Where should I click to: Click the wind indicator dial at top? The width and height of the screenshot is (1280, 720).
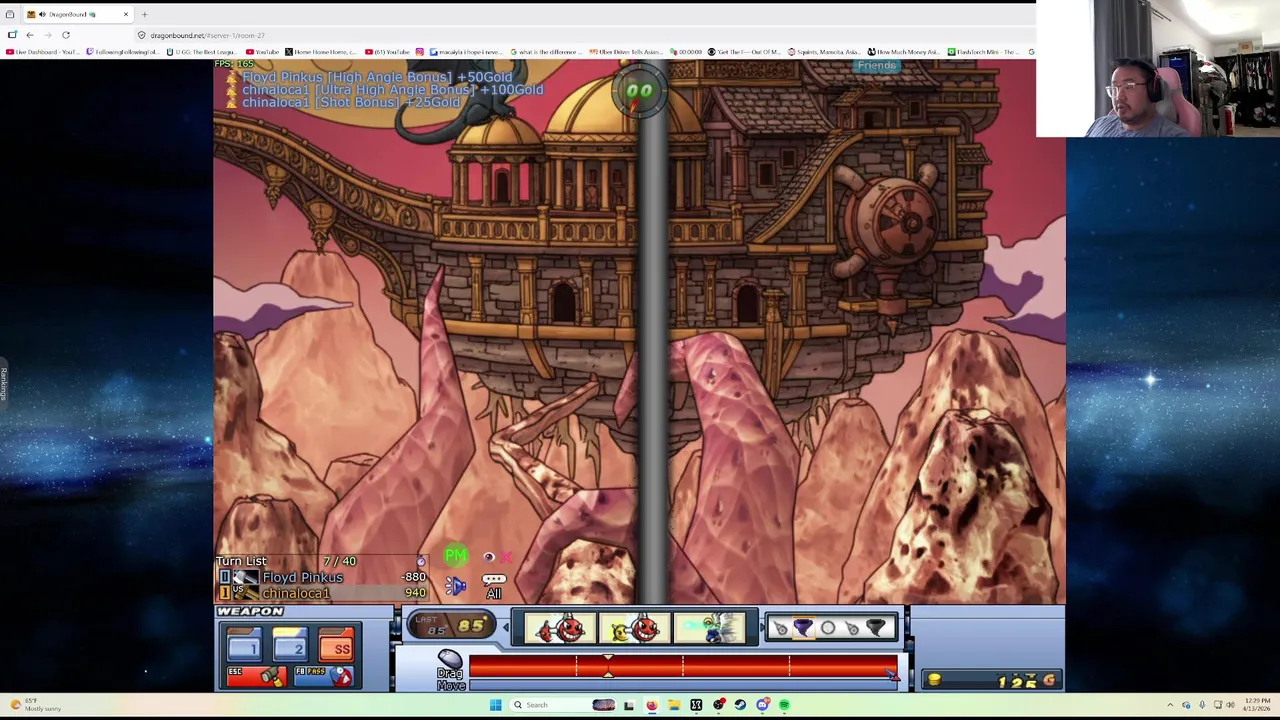639,90
